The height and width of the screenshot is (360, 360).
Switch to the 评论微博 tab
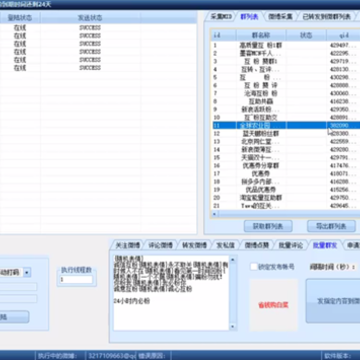pyautogui.click(x=160, y=245)
